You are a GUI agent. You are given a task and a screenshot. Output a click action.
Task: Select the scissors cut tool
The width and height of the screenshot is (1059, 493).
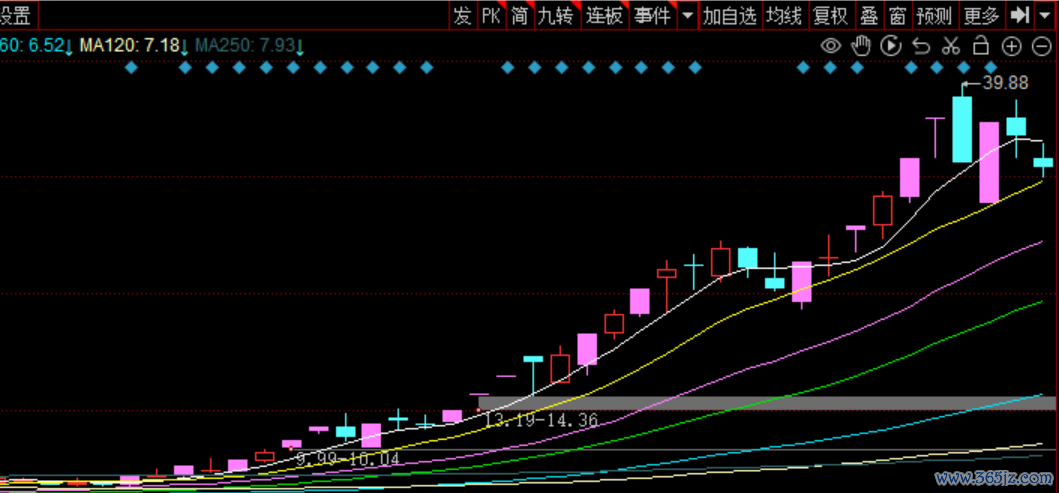point(951,46)
